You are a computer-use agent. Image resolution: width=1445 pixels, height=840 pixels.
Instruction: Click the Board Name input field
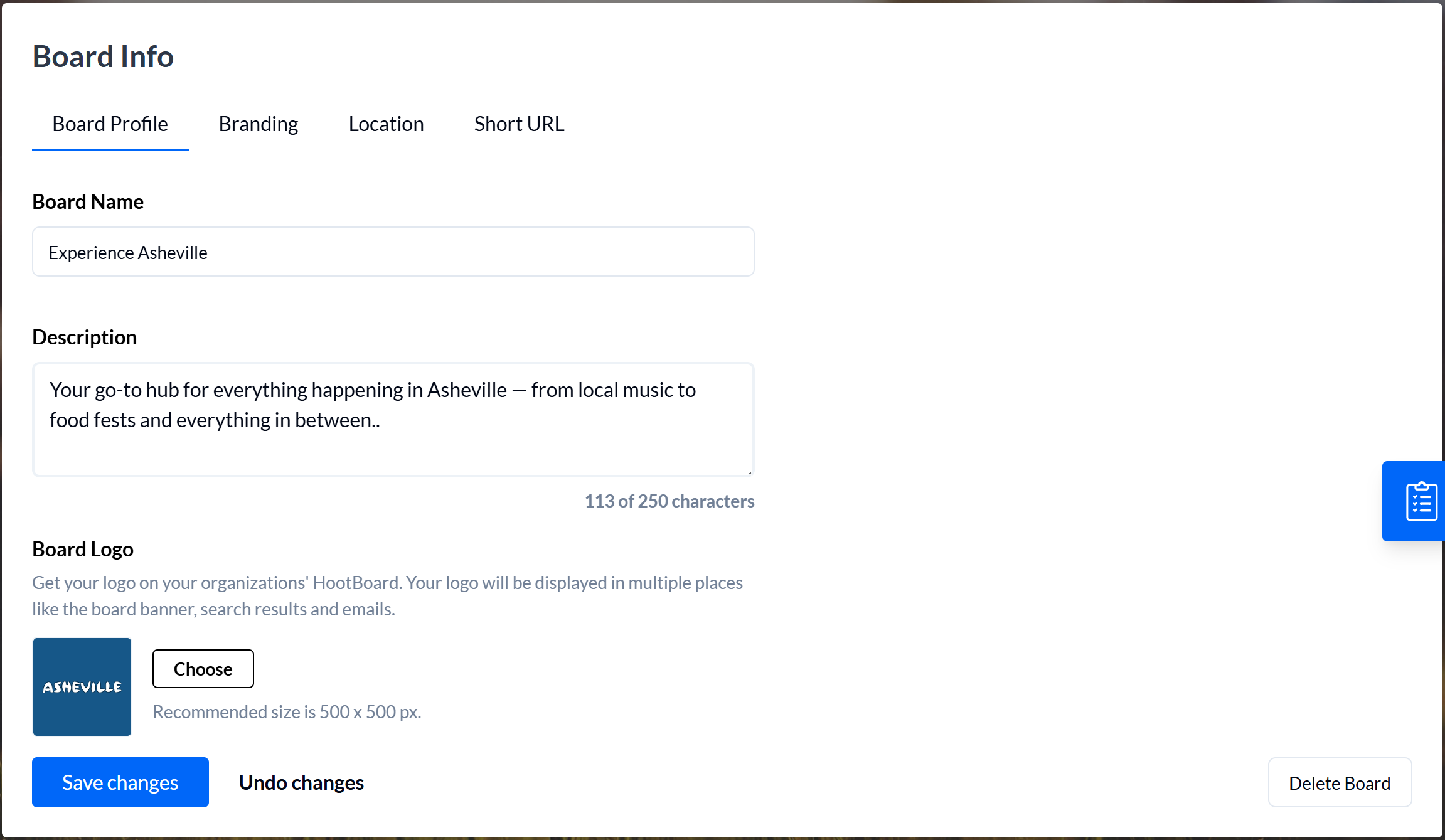[393, 252]
